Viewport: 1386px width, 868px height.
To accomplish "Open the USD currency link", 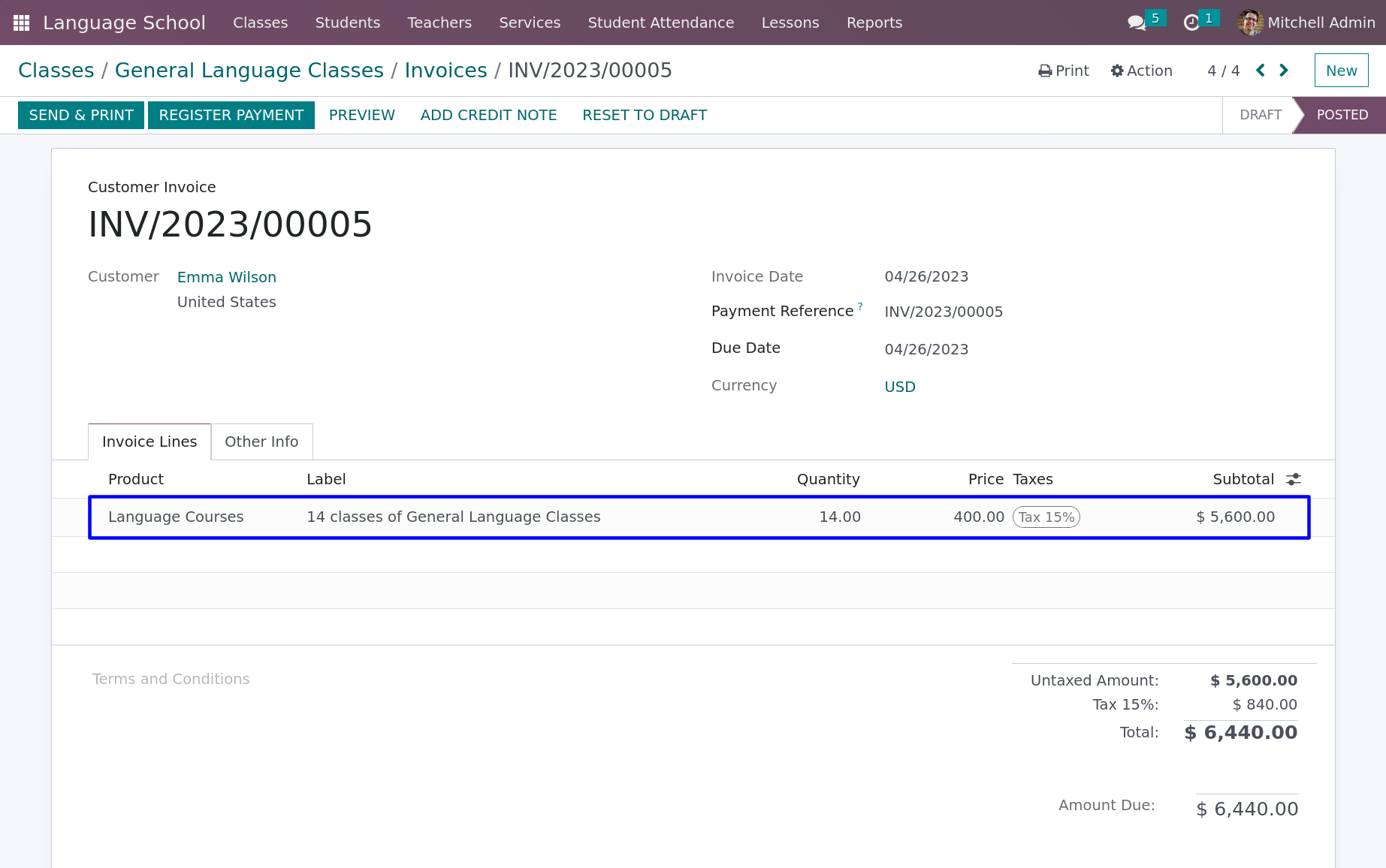I will click(x=900, y=387).
